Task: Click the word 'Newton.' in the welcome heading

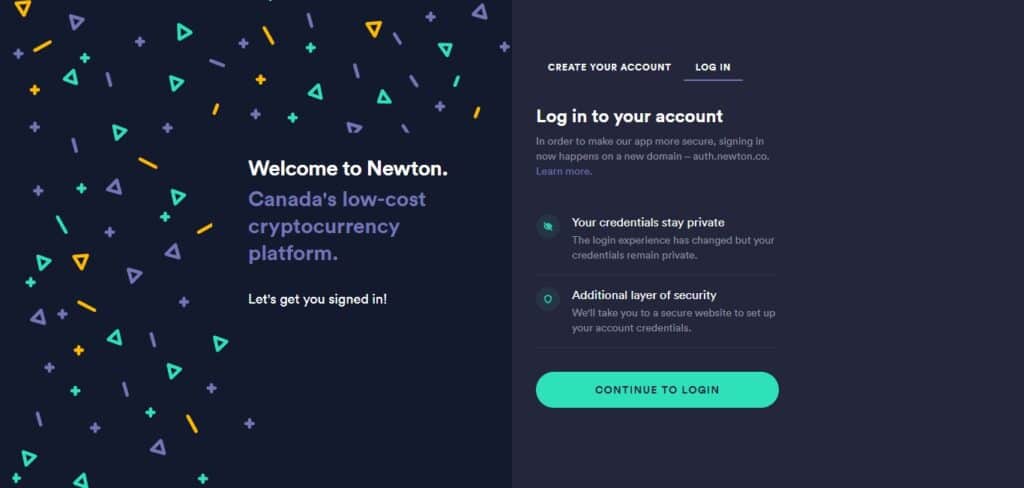Action: (408, 169)
